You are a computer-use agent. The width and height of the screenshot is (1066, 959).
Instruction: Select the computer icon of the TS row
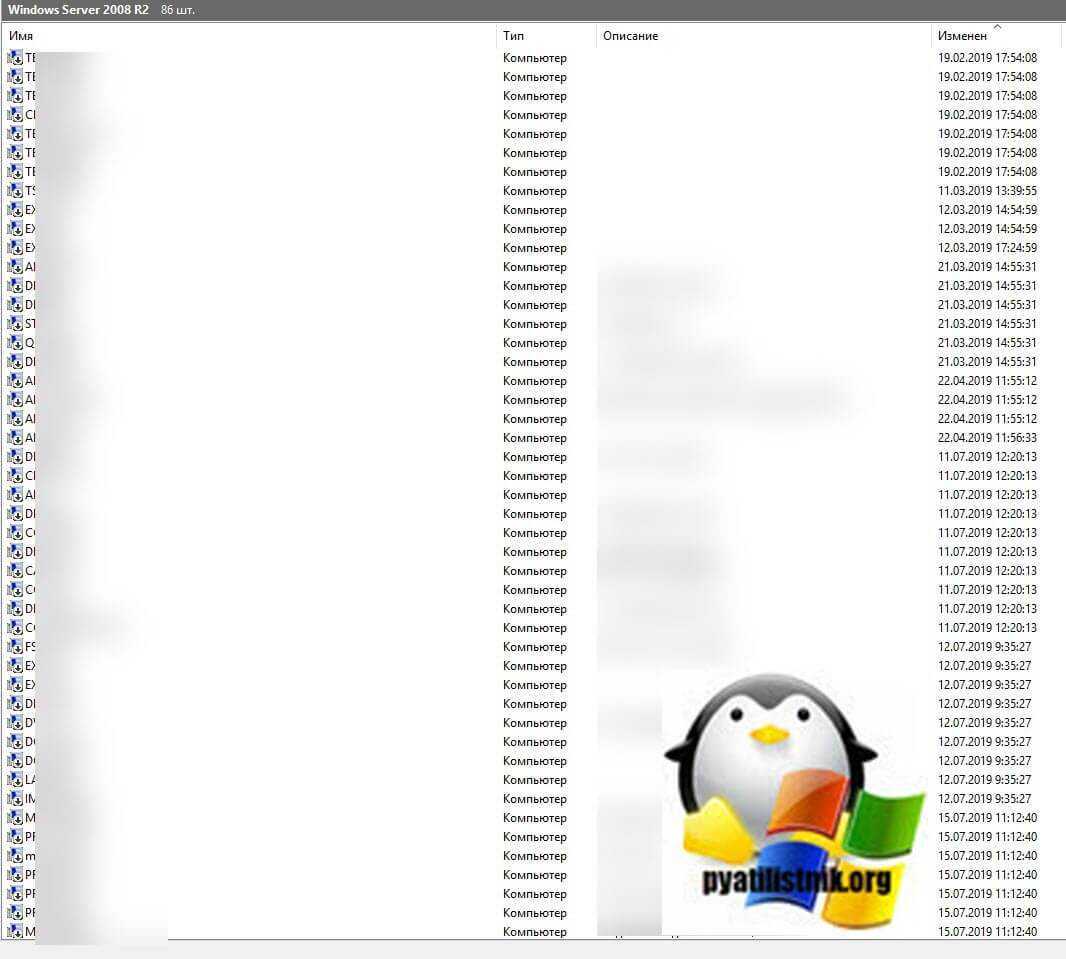[x=15, y=191]
